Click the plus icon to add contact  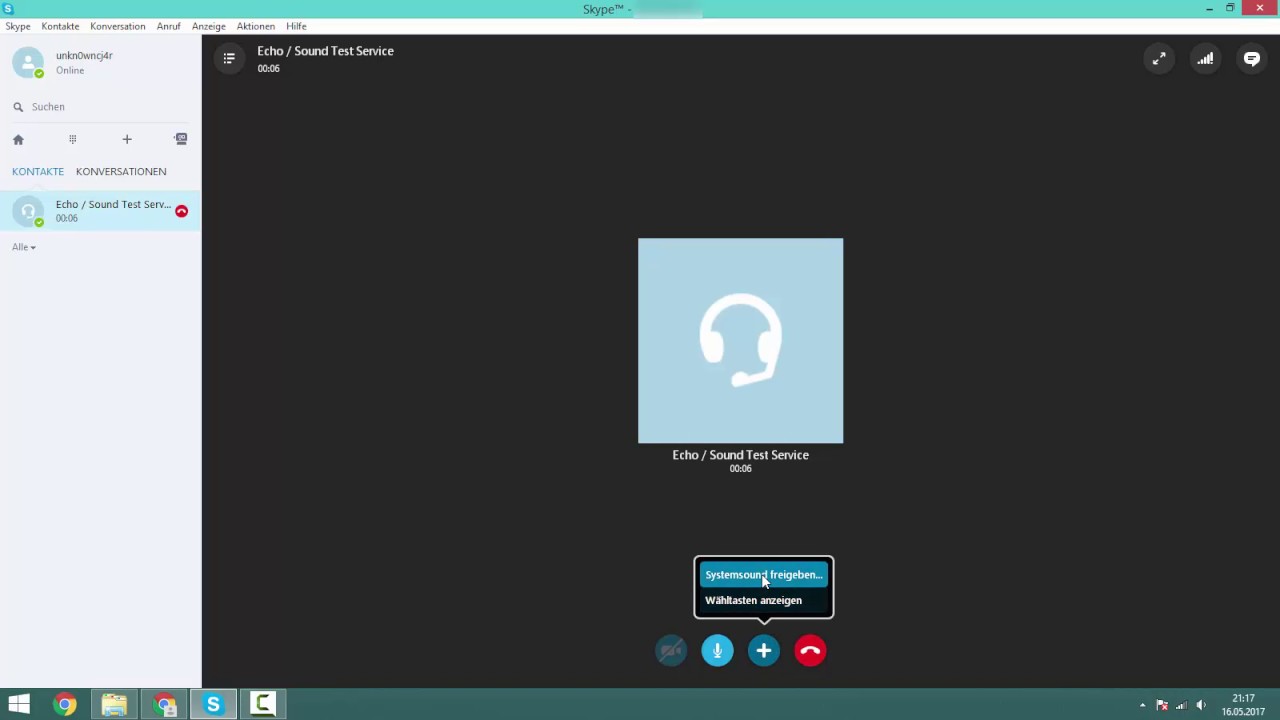(126, 139)
